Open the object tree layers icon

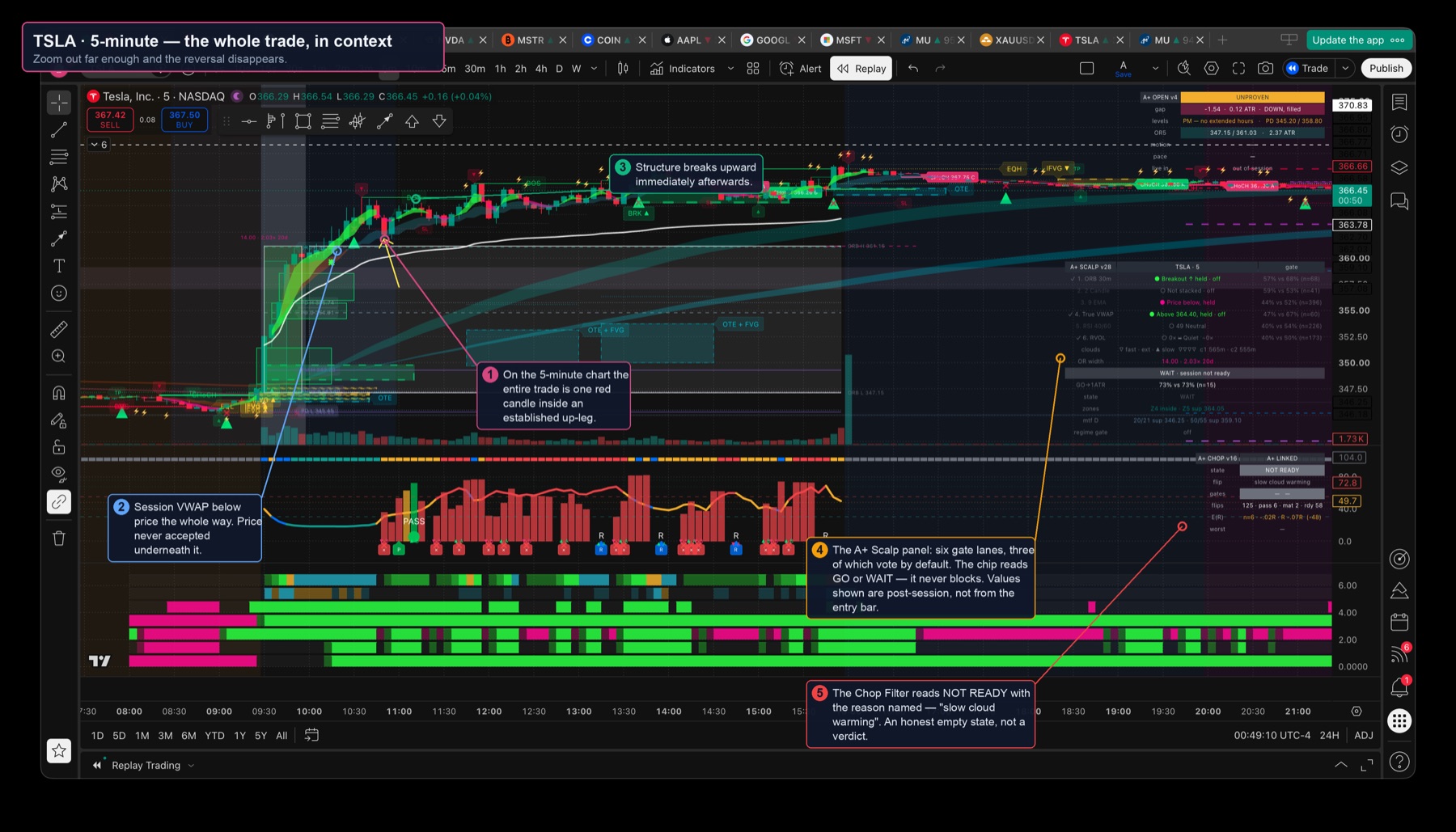click(1399, 167)
